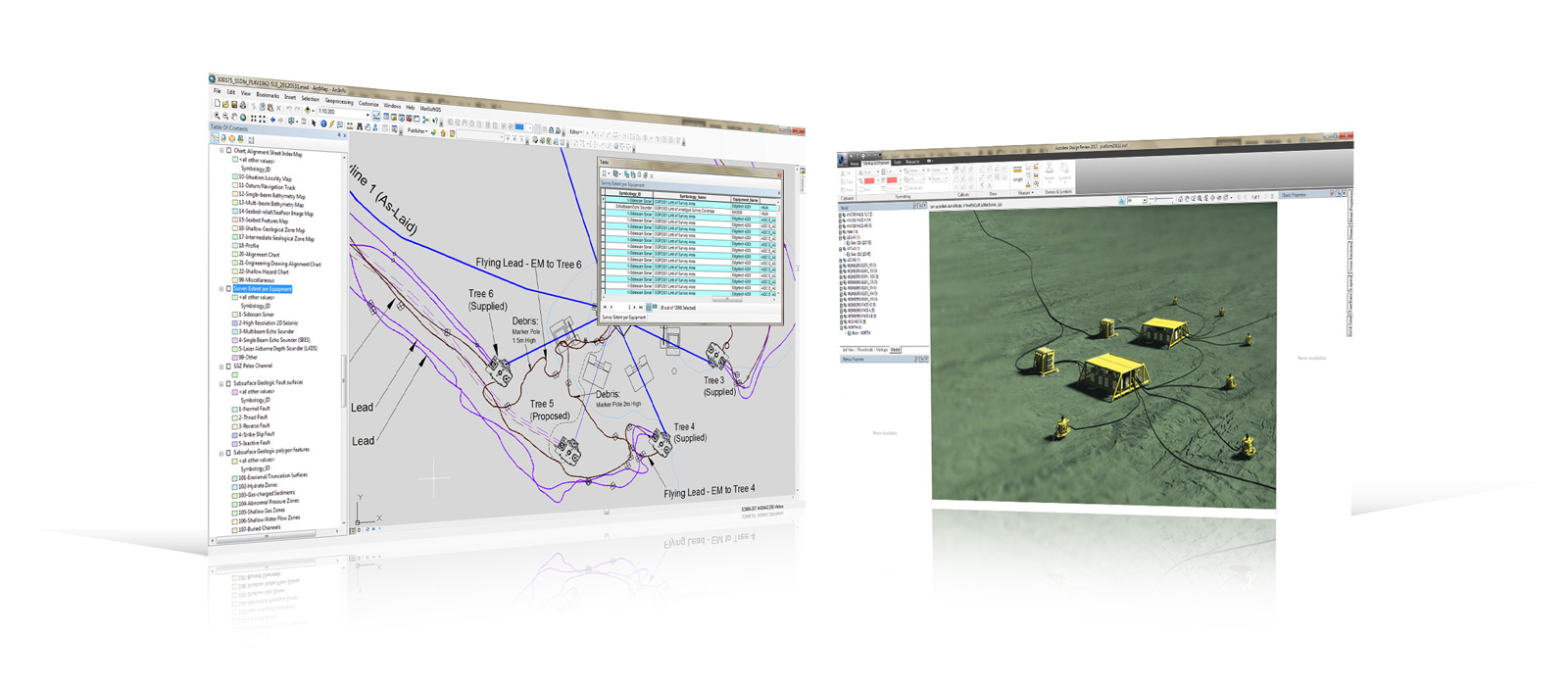1568x686 pixels.
Task: Collapse the SSZ Paleo Channel layer
Action: [x=220, y=367]
